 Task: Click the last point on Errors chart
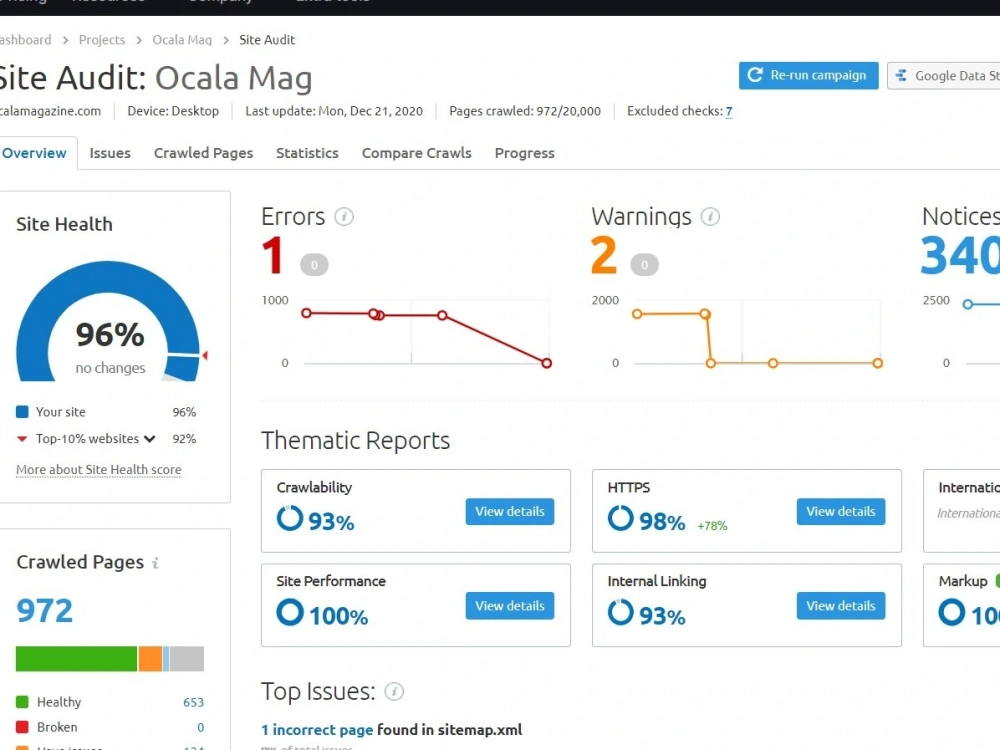[547, 364]
